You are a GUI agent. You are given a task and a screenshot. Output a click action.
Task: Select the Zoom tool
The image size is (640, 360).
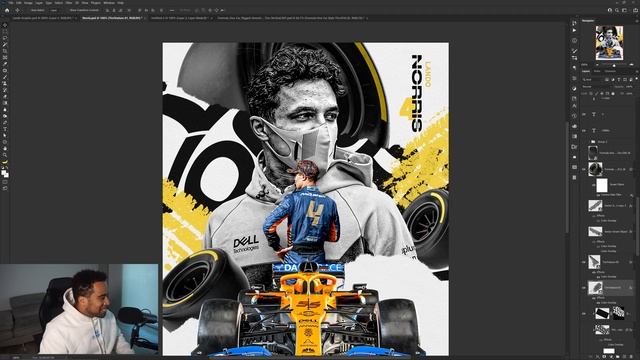point(4,156)
